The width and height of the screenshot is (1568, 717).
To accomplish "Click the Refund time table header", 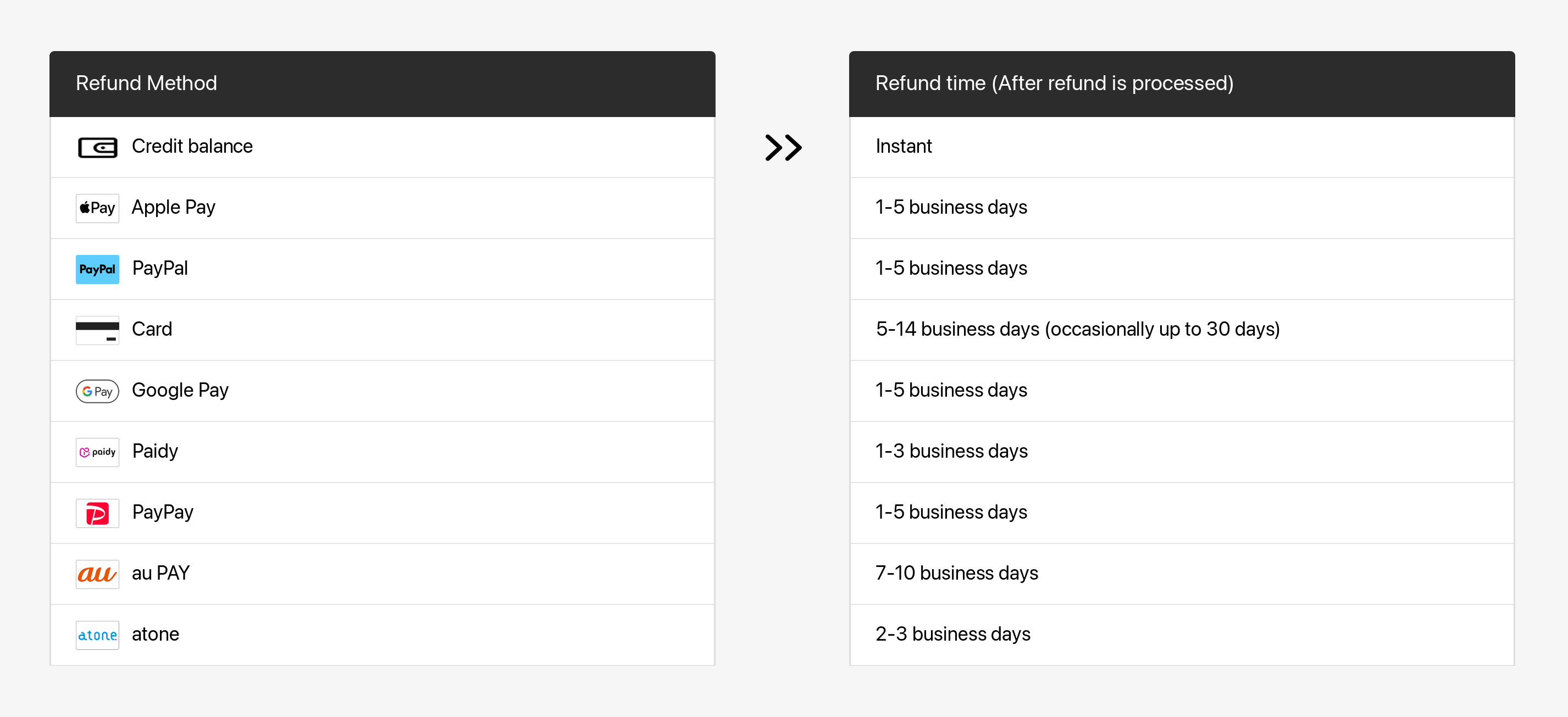I will click(x=1054, y=84).
